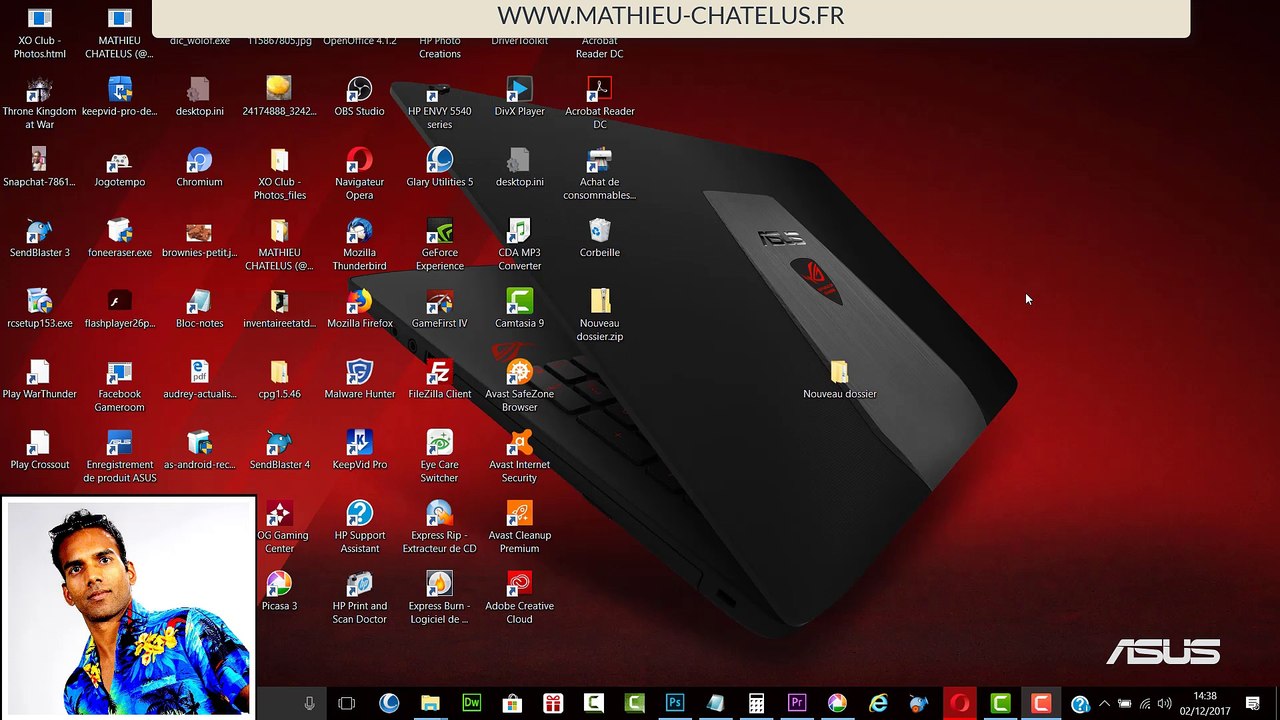This screenshot has width=1280, height=720.
Task: Select the KeepVid Pro icon
Action: [x=359, y=451]
